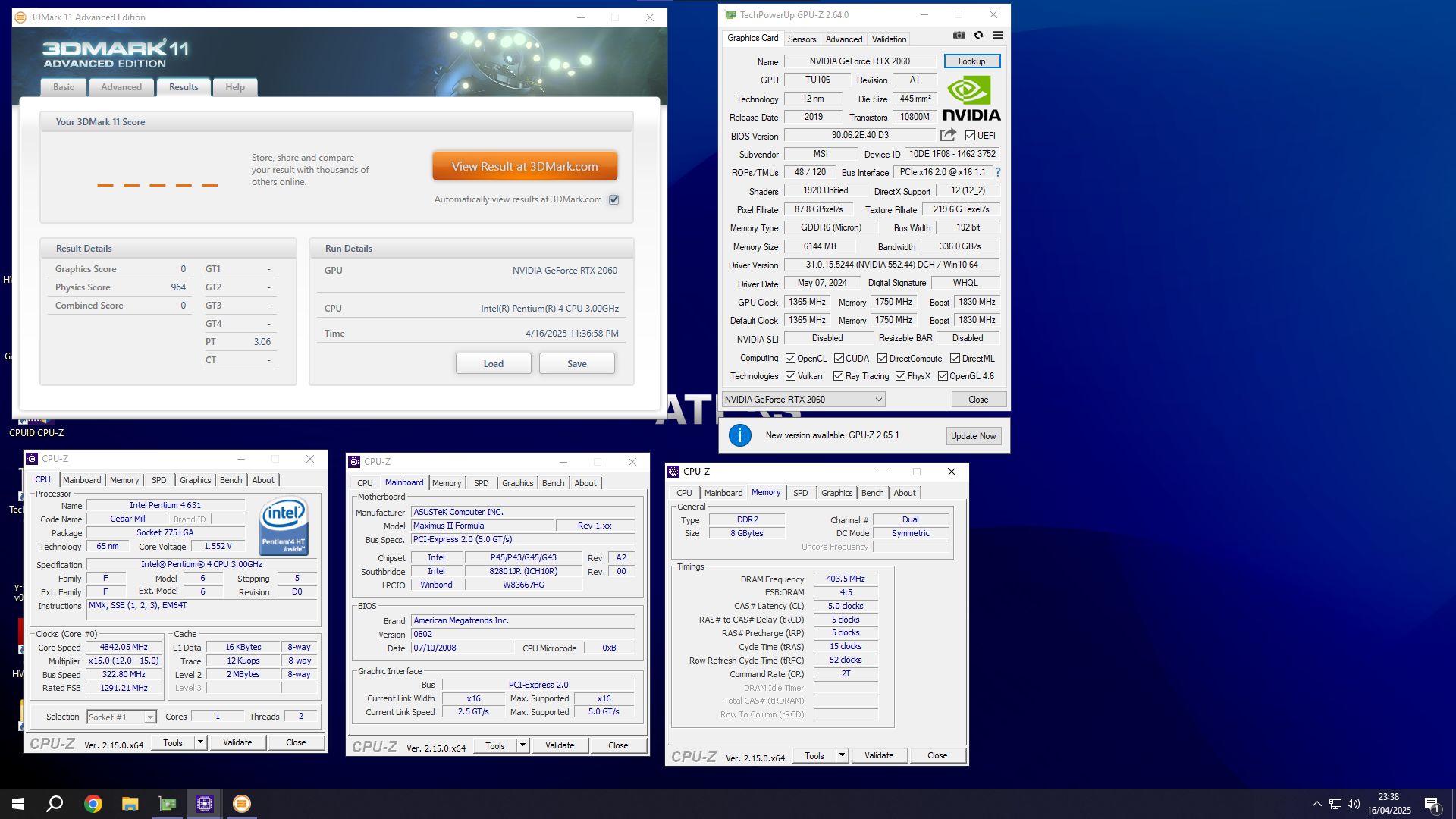The image size is (1456, 819).
Task: Click the network tray icon
Action: point(1335,804)
